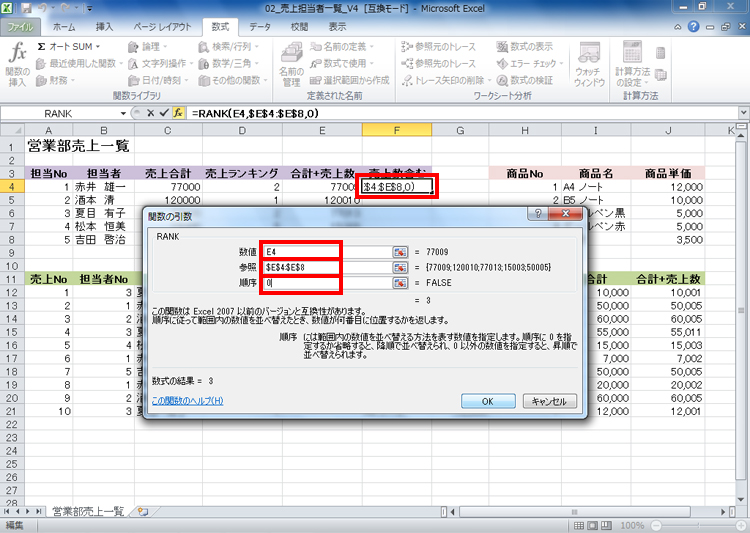Click Trace Dependents (参照先のトレース)
The width and height of the screenshot is (750, 533).
point(439,64)
